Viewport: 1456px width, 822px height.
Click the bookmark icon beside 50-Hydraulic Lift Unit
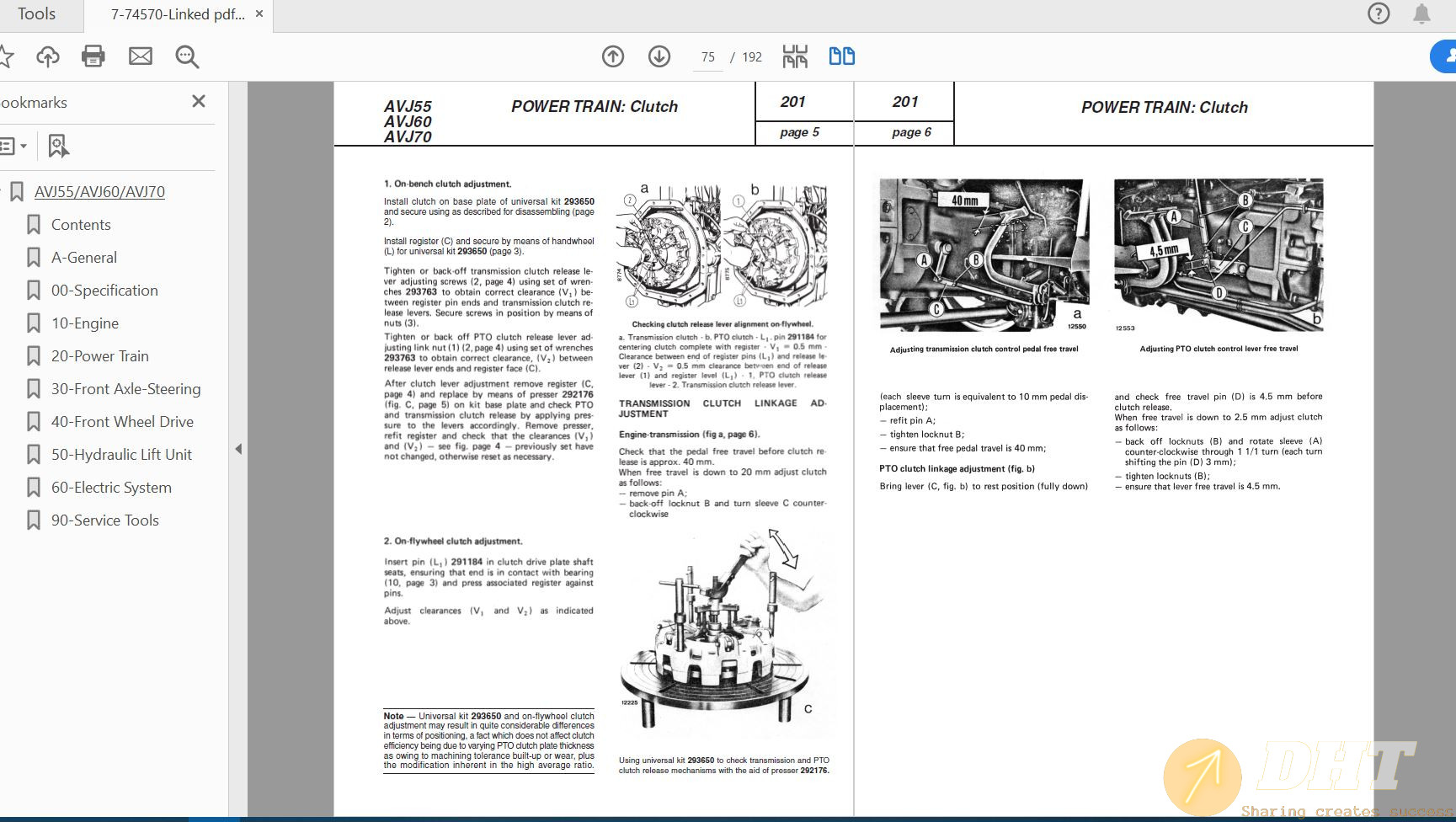34,455
